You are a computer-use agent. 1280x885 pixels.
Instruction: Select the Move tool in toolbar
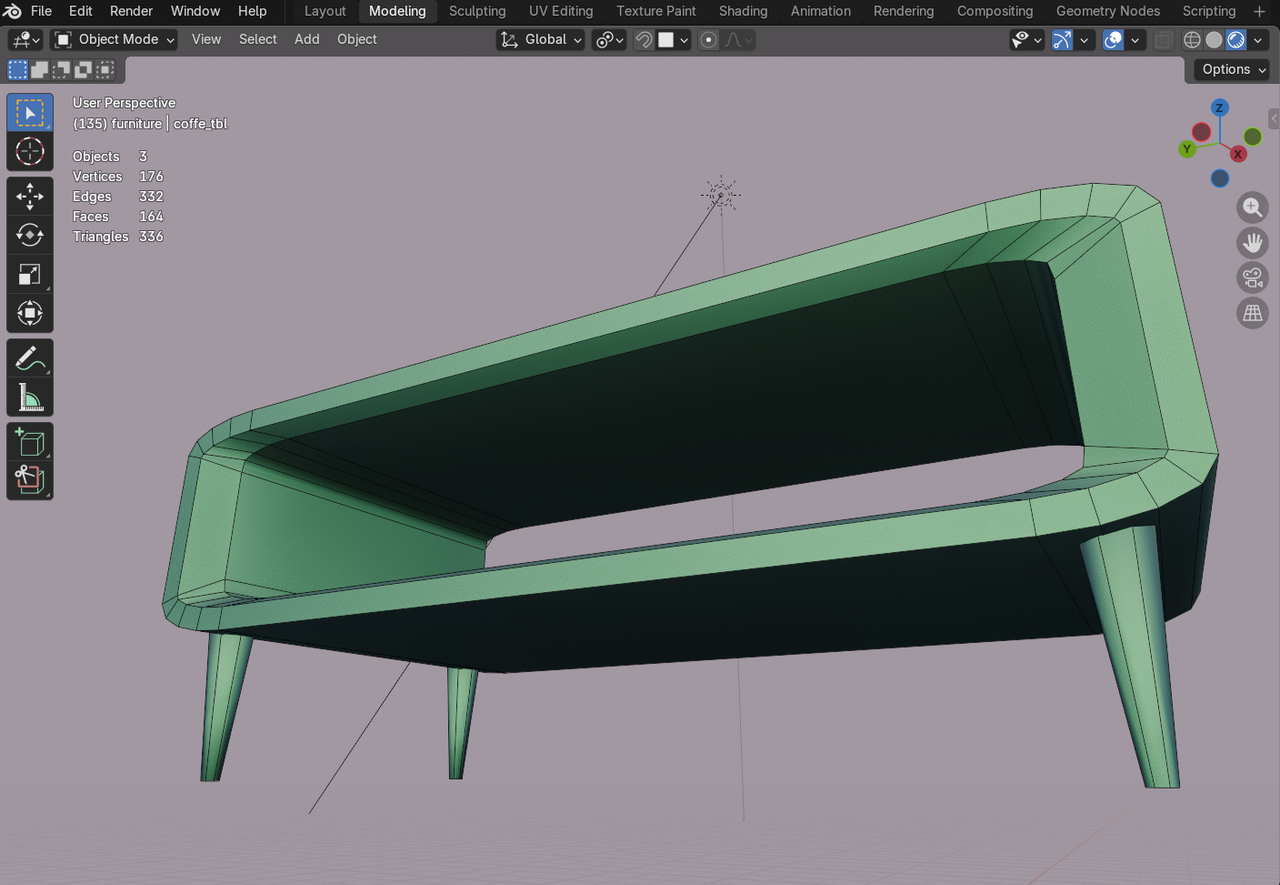coord(30,196)
